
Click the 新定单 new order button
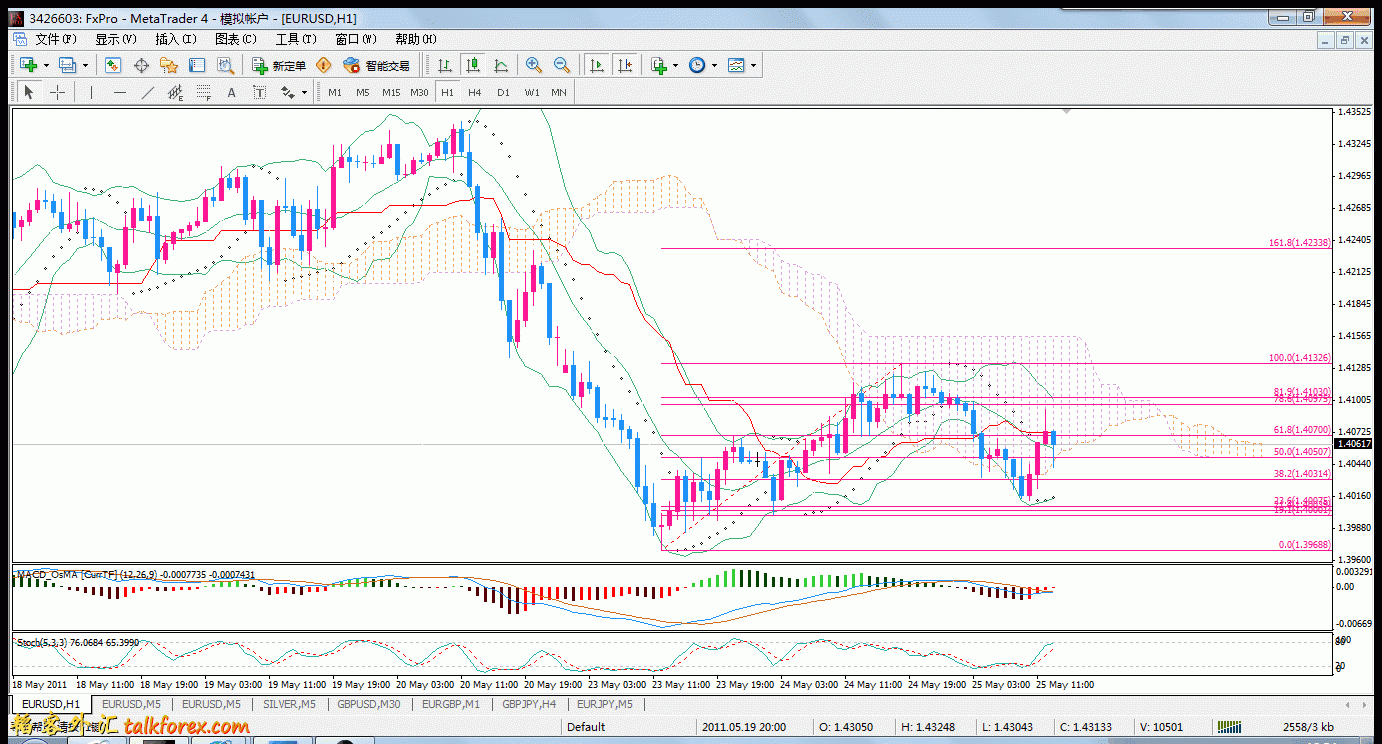(x=279, y=65)
